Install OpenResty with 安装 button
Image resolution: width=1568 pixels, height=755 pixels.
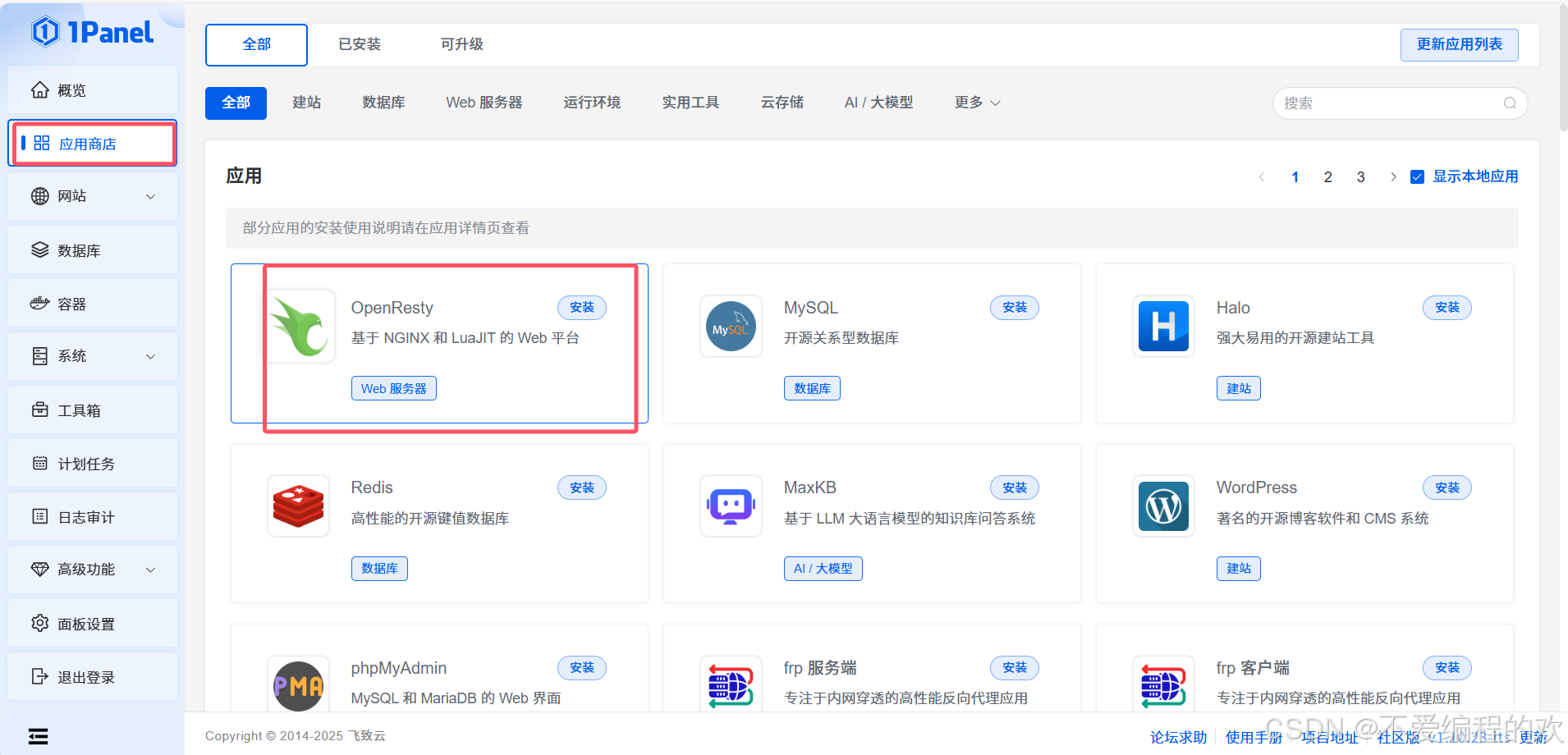tap(582, 308)
